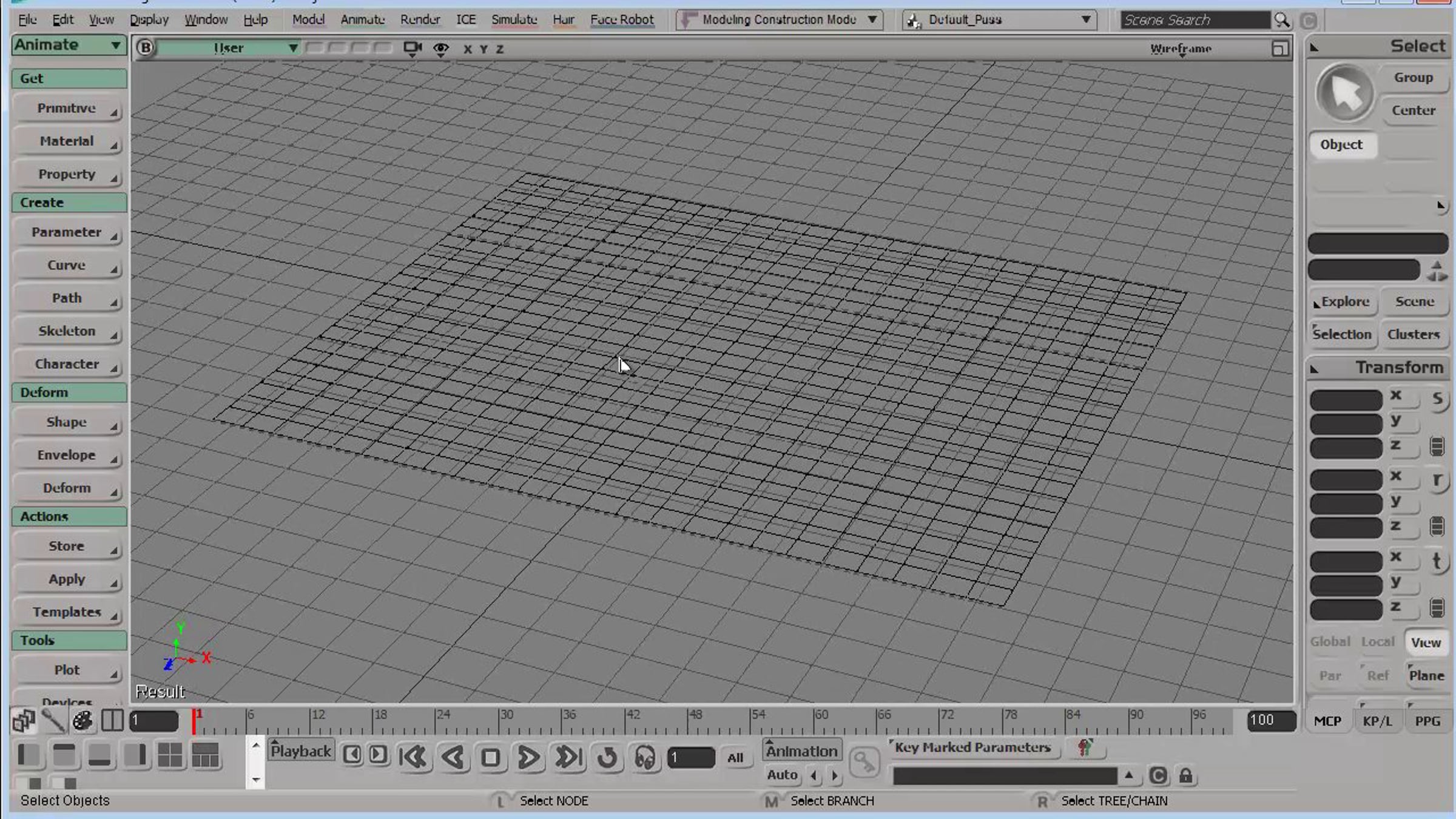Image resolution: width=1456 pixels, height=819 pixels.
Task: Click the lock icon in animation panel
Action: click(1185, 776)
